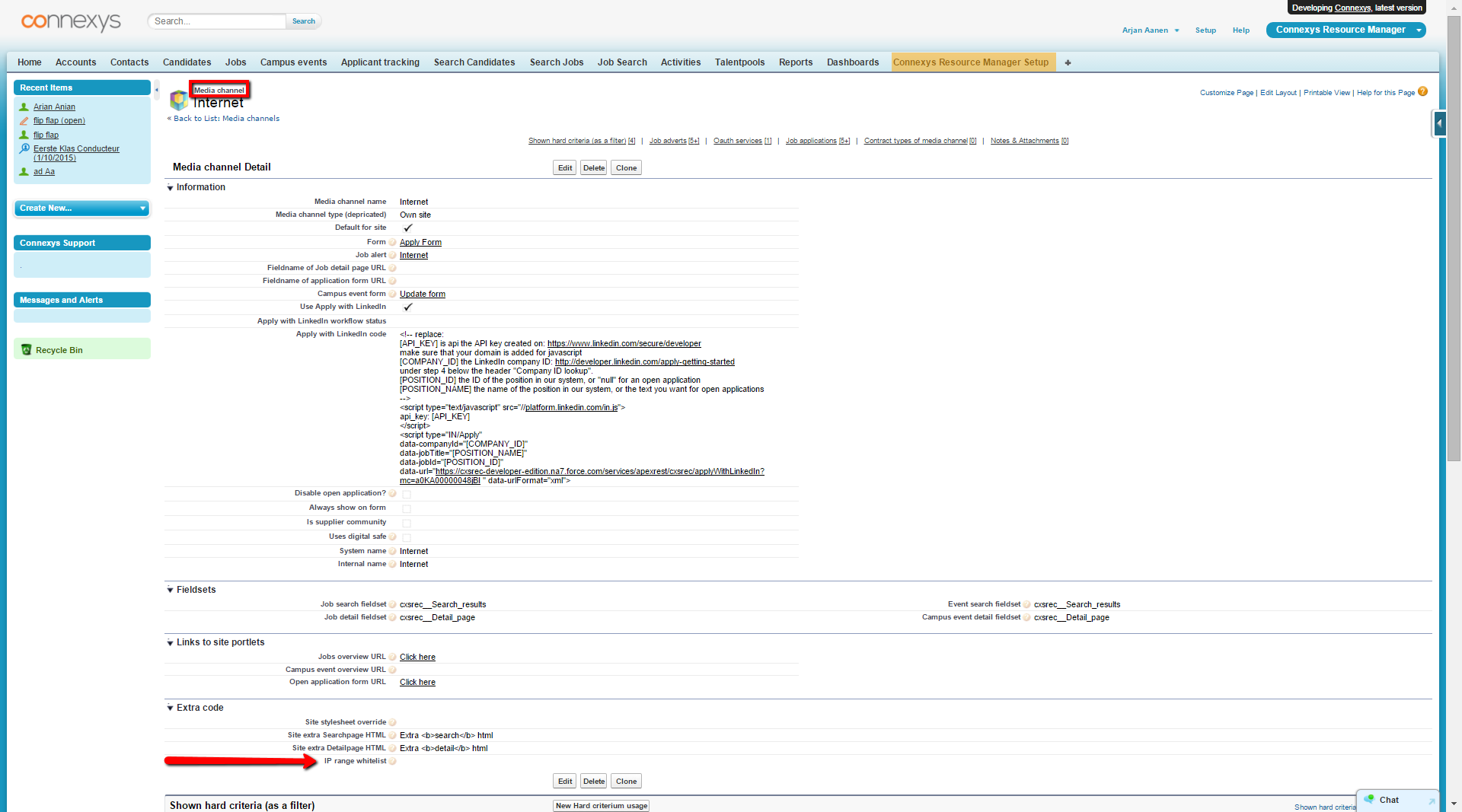Click the top Edit button
This screenshot has height=812, width=1462.
[564, 168]
